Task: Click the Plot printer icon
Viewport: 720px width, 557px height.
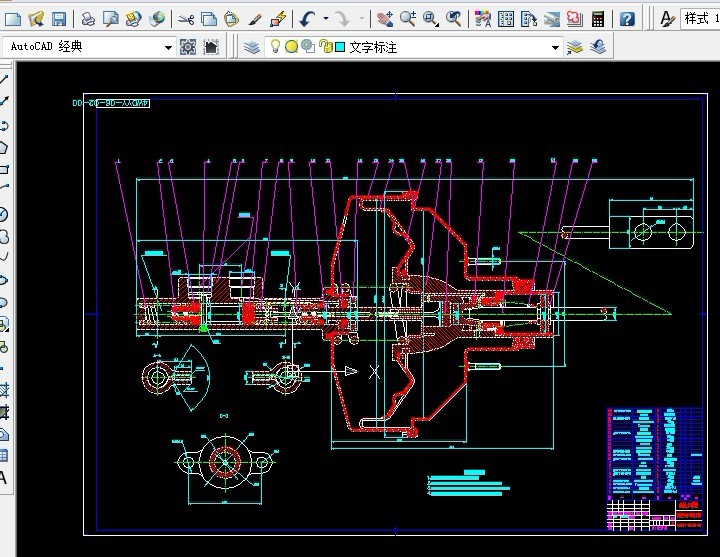Action: (88, 18)
